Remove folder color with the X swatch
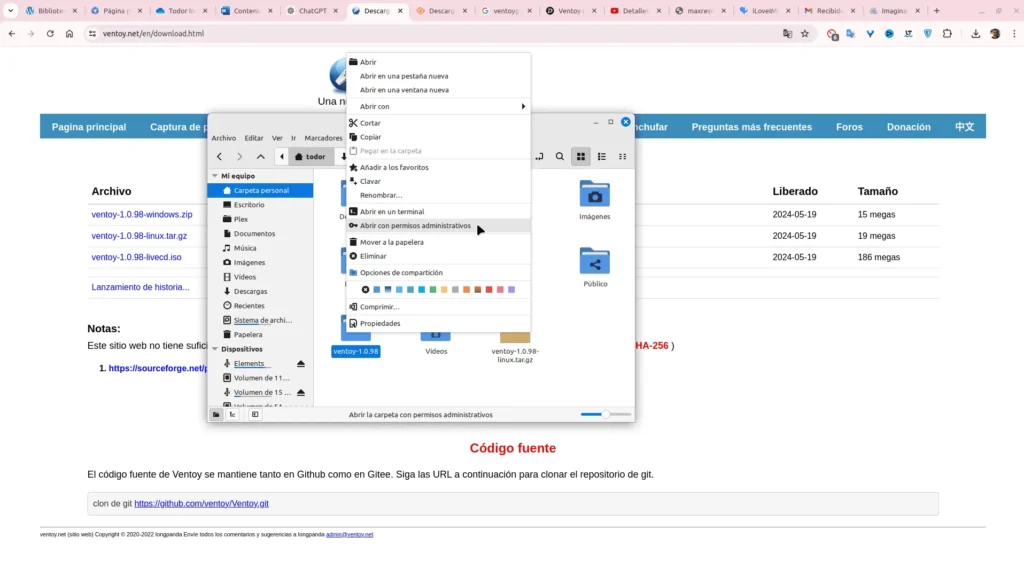The width and height of the screenshot is (1024, 577). point(365,290)
